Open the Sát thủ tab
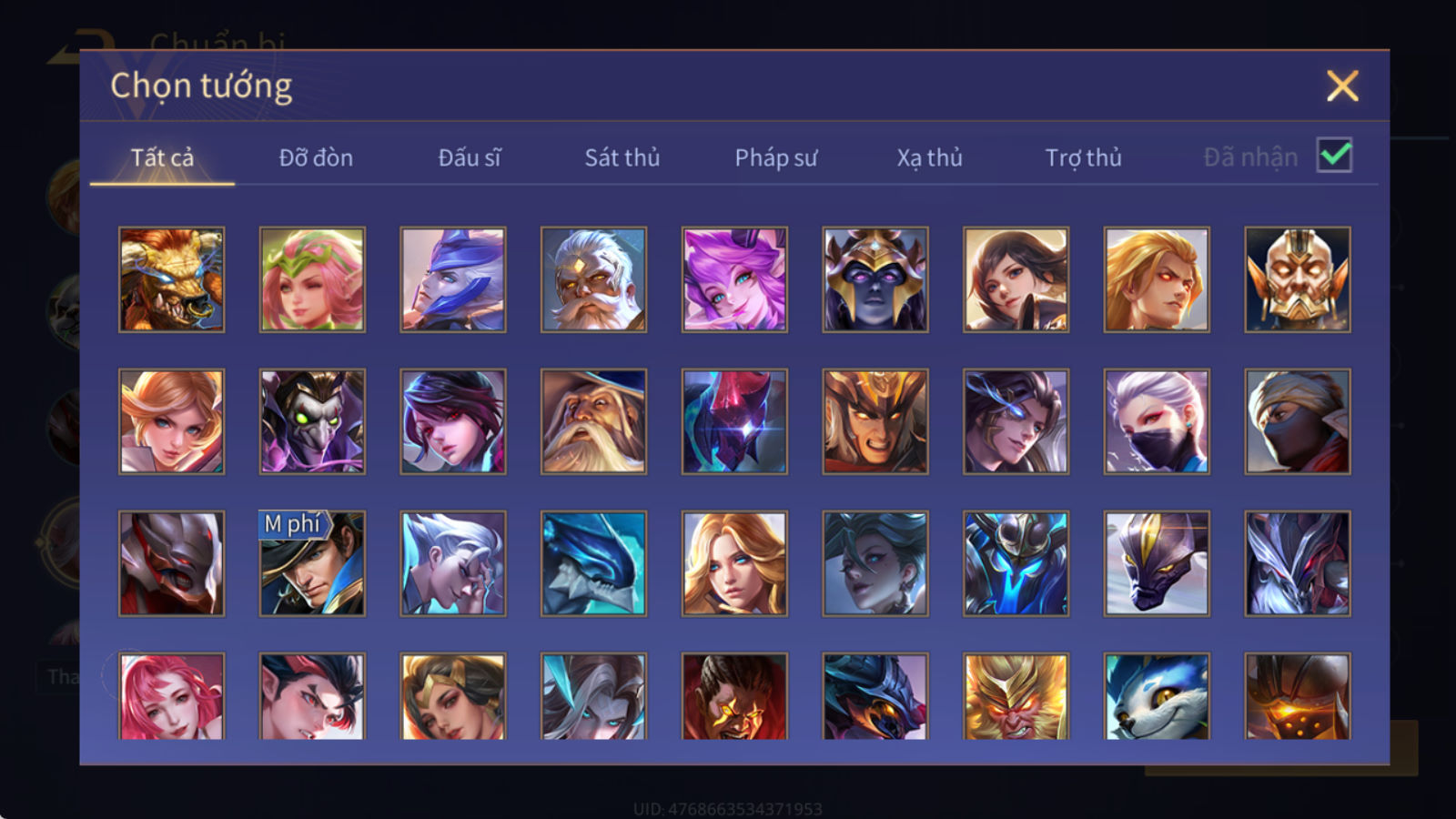 tap(622, 157)
